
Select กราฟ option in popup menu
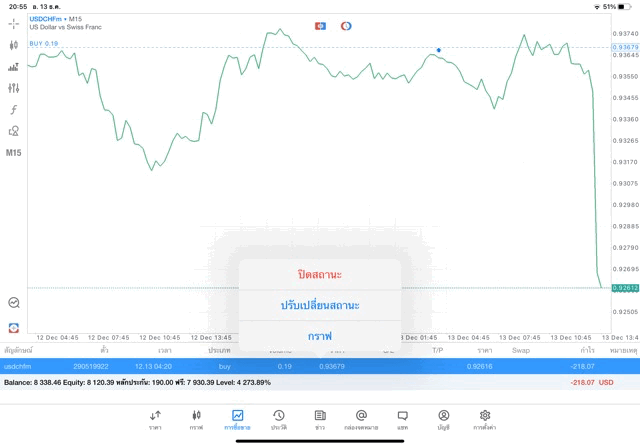pyautogui.click(x=320, y=336)
